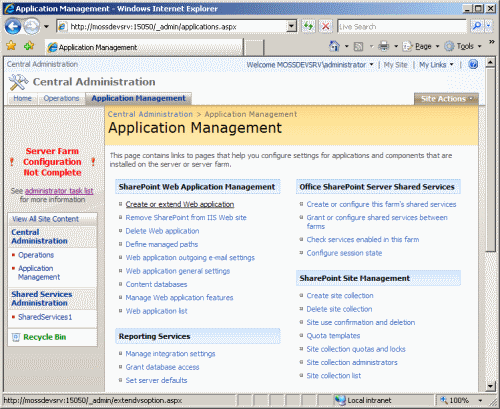Click the Local intranet zone globe icon

tap(340, 400)
